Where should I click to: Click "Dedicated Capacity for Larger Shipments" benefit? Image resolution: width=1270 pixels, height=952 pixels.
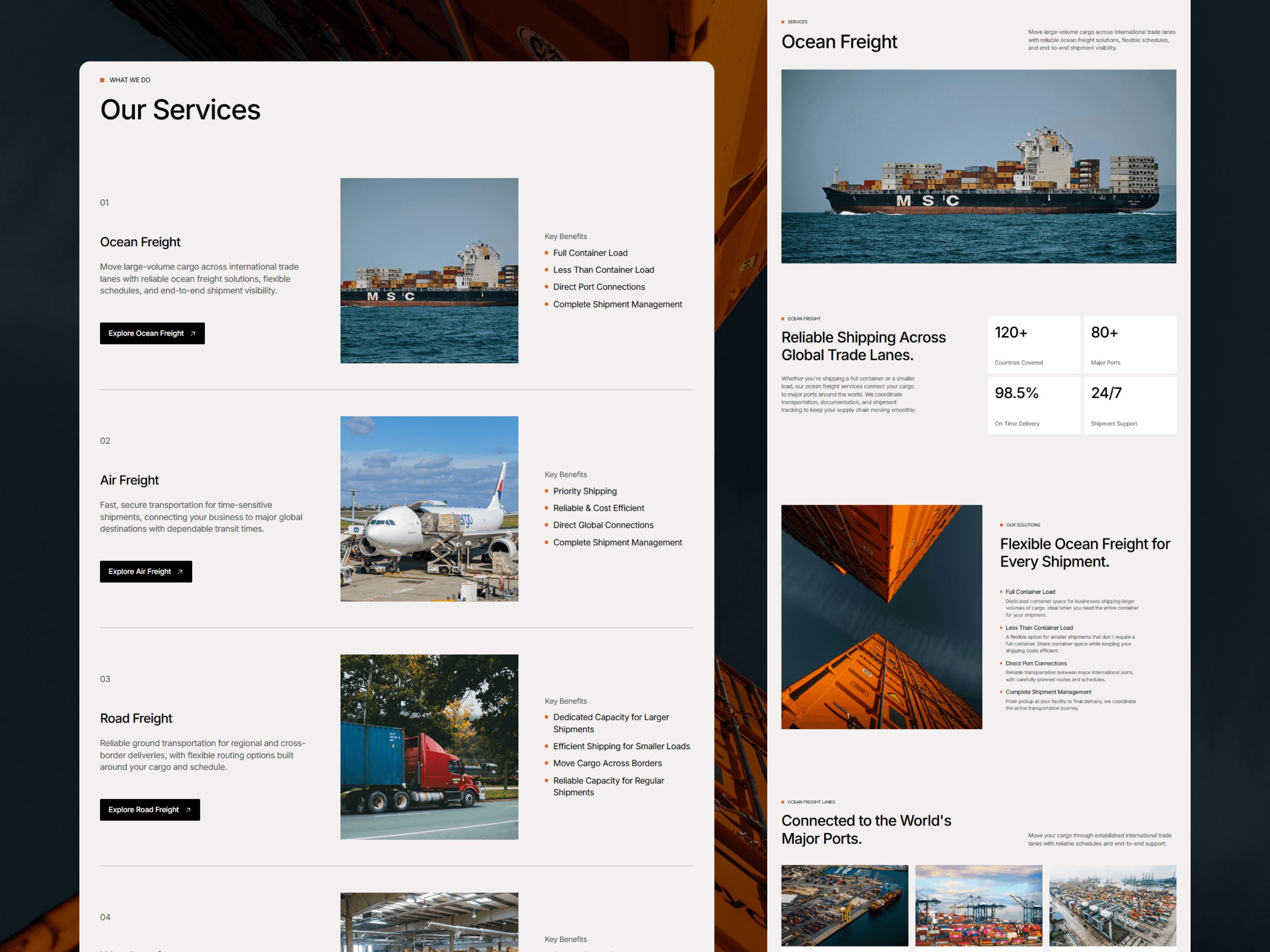point(611,723)
